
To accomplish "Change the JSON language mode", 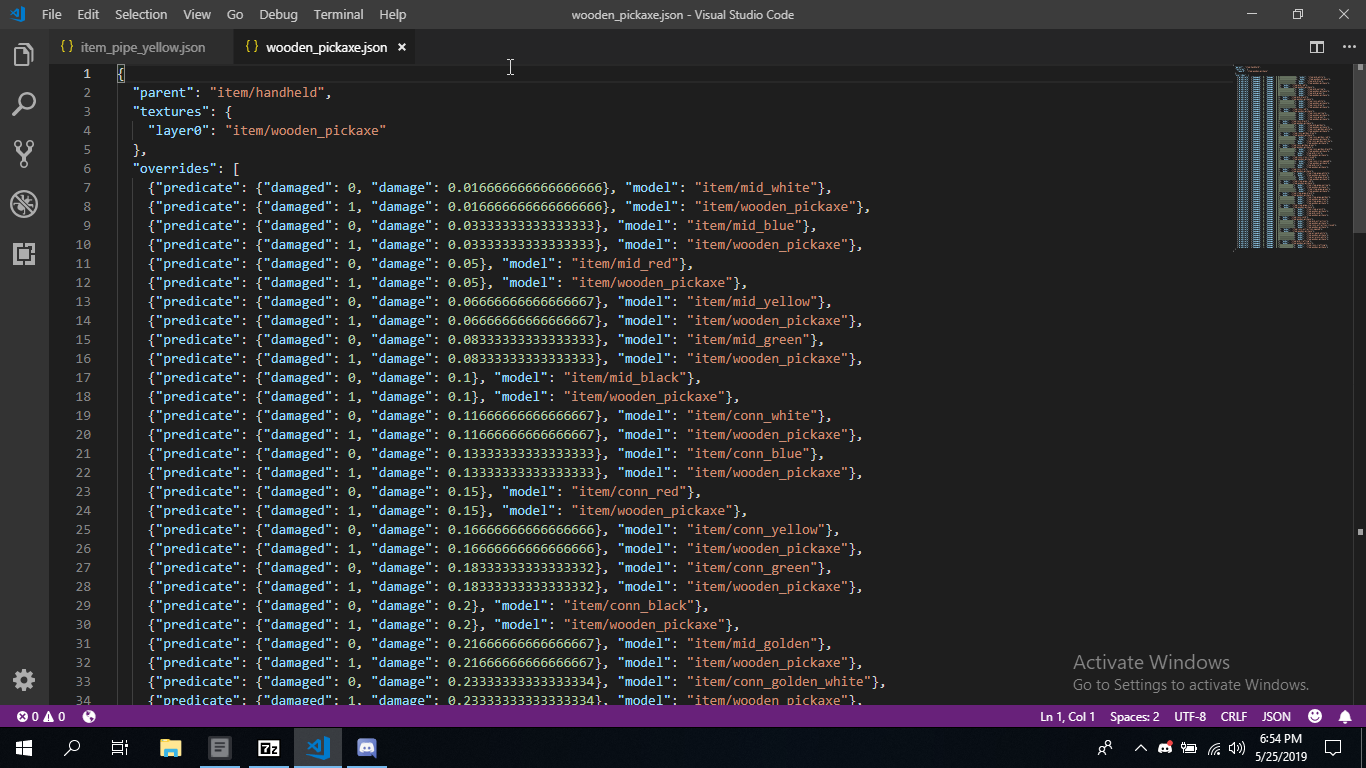I will click(x=1276, y=716).
